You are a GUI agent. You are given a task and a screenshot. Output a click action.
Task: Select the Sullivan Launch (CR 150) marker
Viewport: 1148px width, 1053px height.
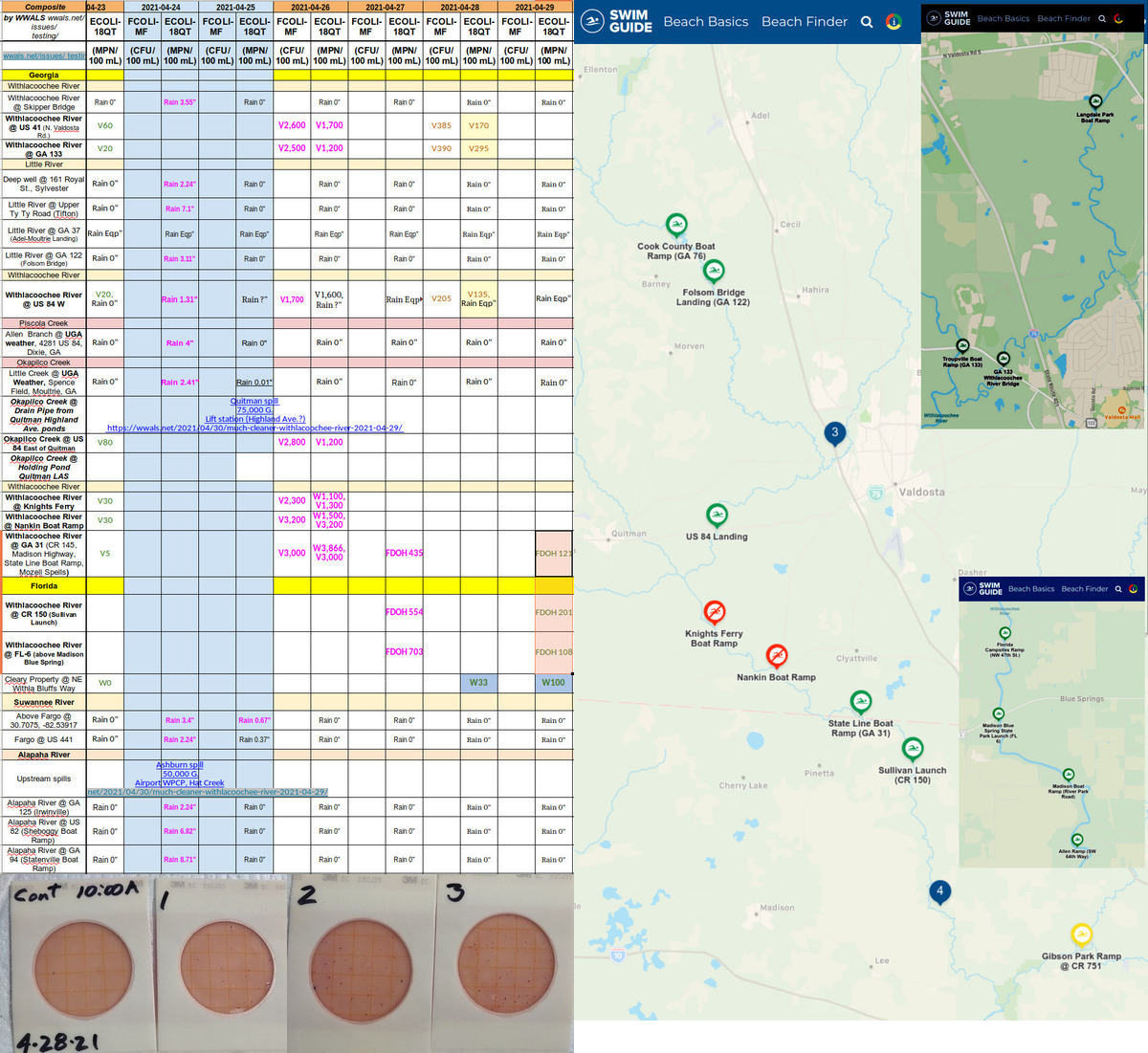913,749
